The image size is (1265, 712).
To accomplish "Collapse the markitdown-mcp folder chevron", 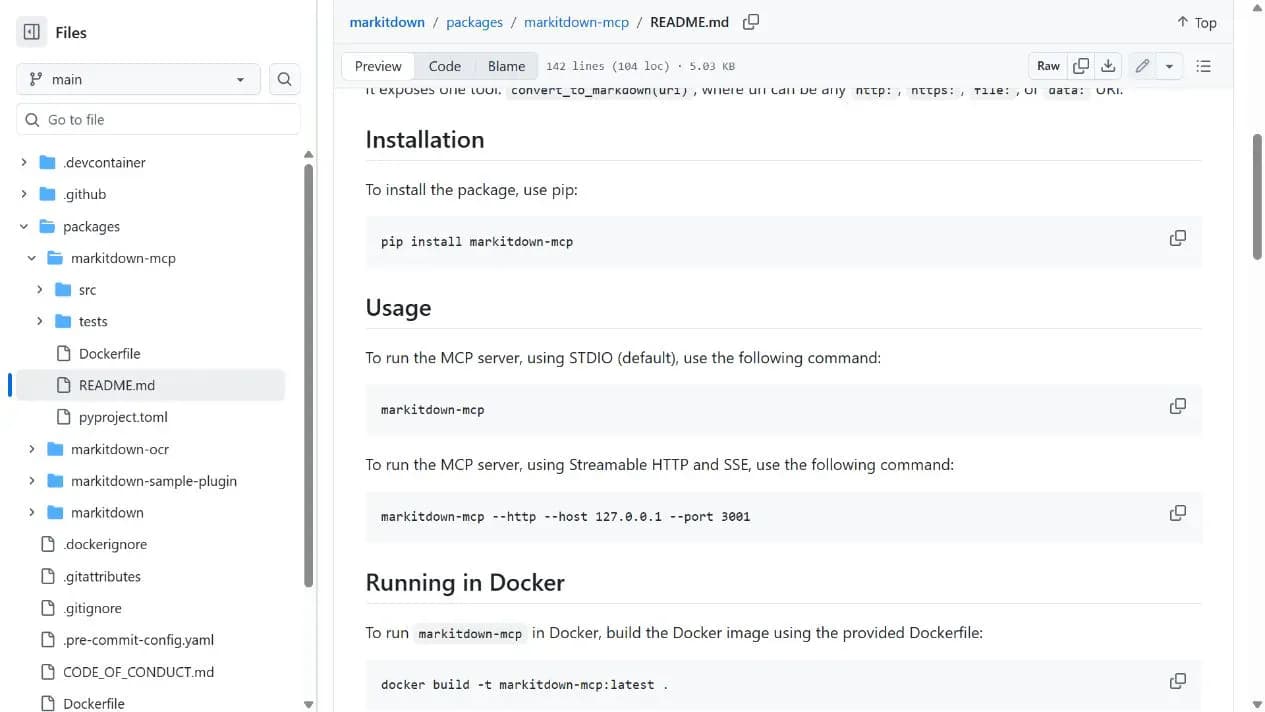I will pyautogui.click(x=32, y=258).
